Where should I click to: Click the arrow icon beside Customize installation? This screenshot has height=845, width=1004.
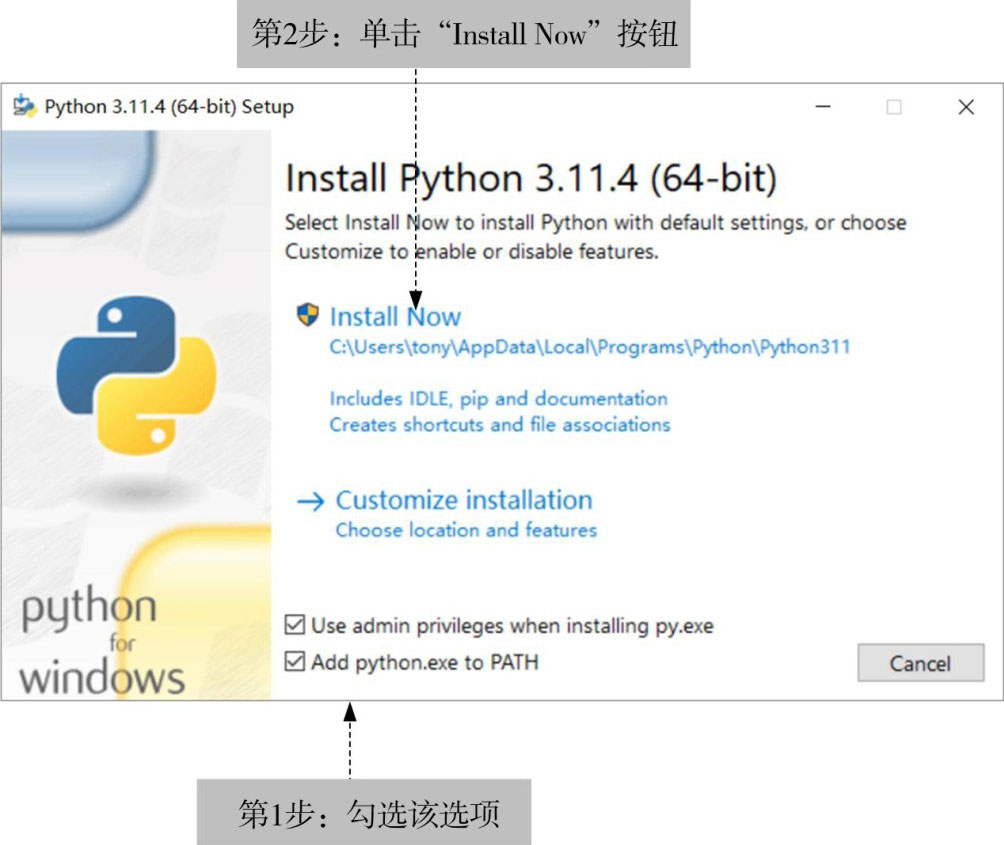point(311,501)
